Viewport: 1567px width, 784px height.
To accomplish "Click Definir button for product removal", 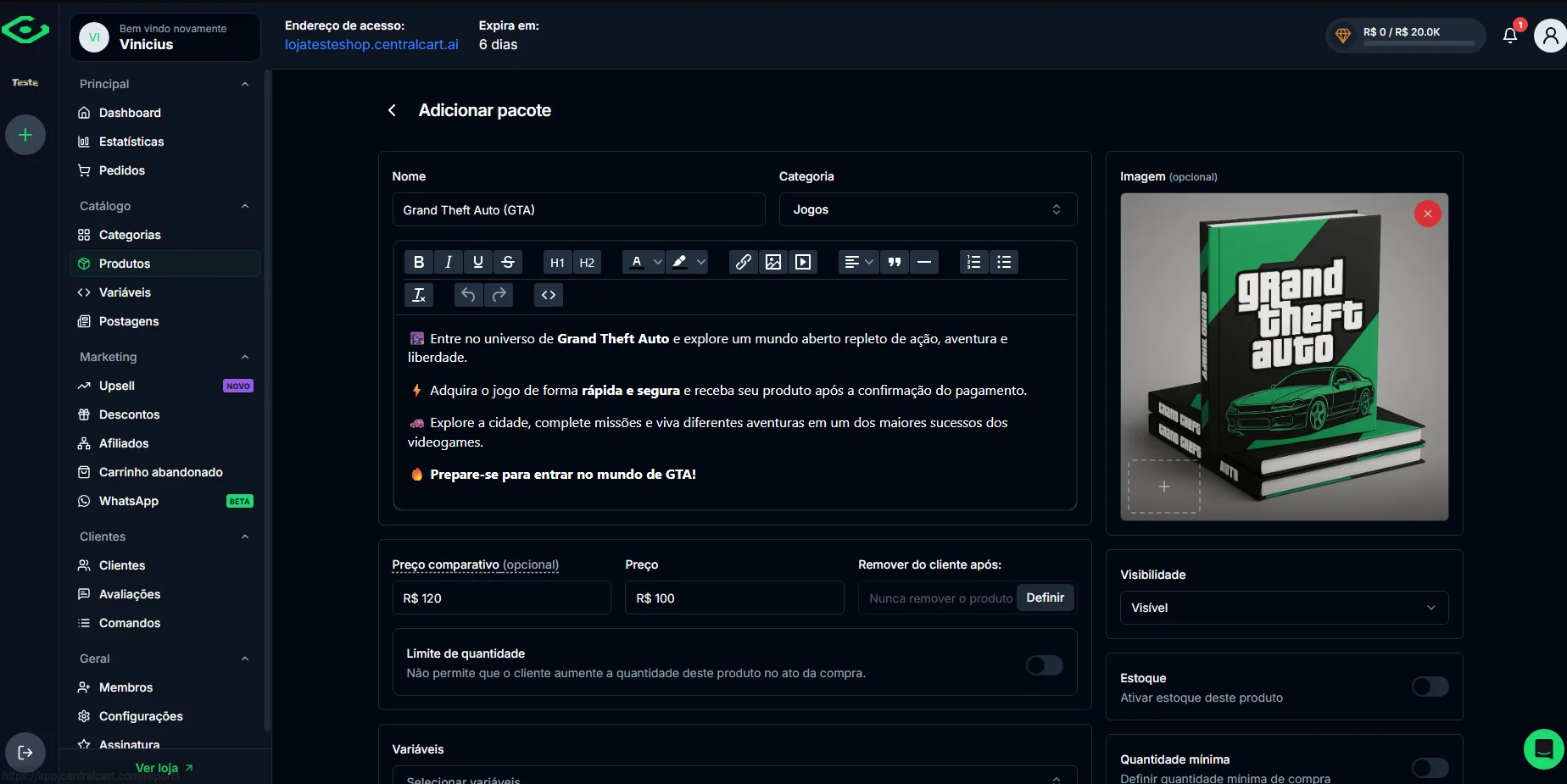I will tap(1045, 598).
